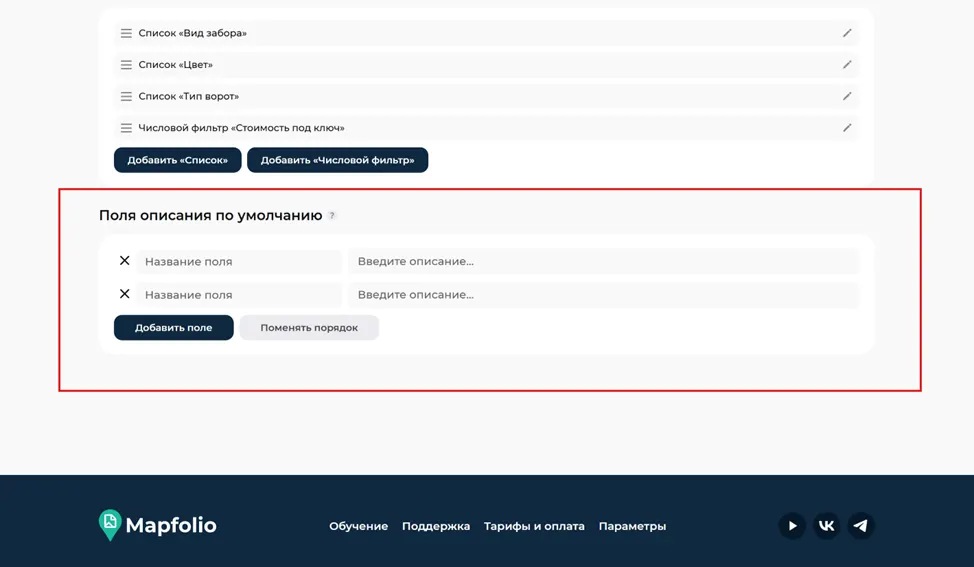Click drag handle next to «Цвет» list
This screenshot has width=974, height=567.
126,65
